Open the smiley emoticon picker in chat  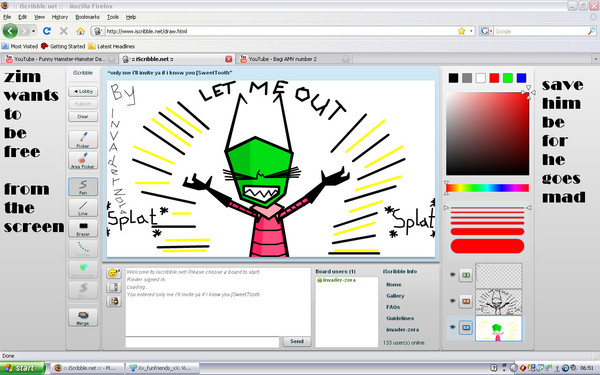click(113, 273)
